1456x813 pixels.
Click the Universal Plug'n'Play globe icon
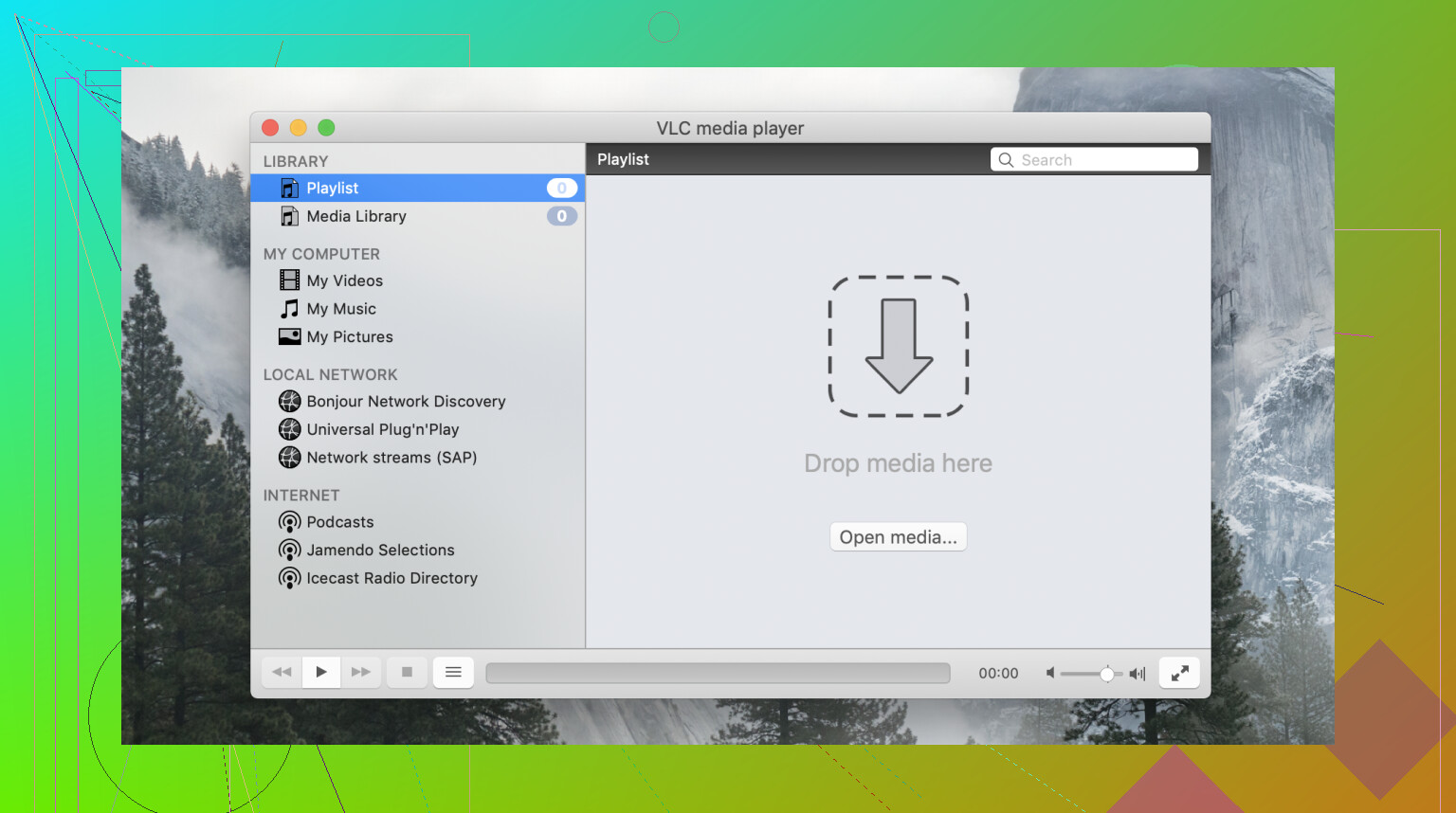click(x=290, y=429)
